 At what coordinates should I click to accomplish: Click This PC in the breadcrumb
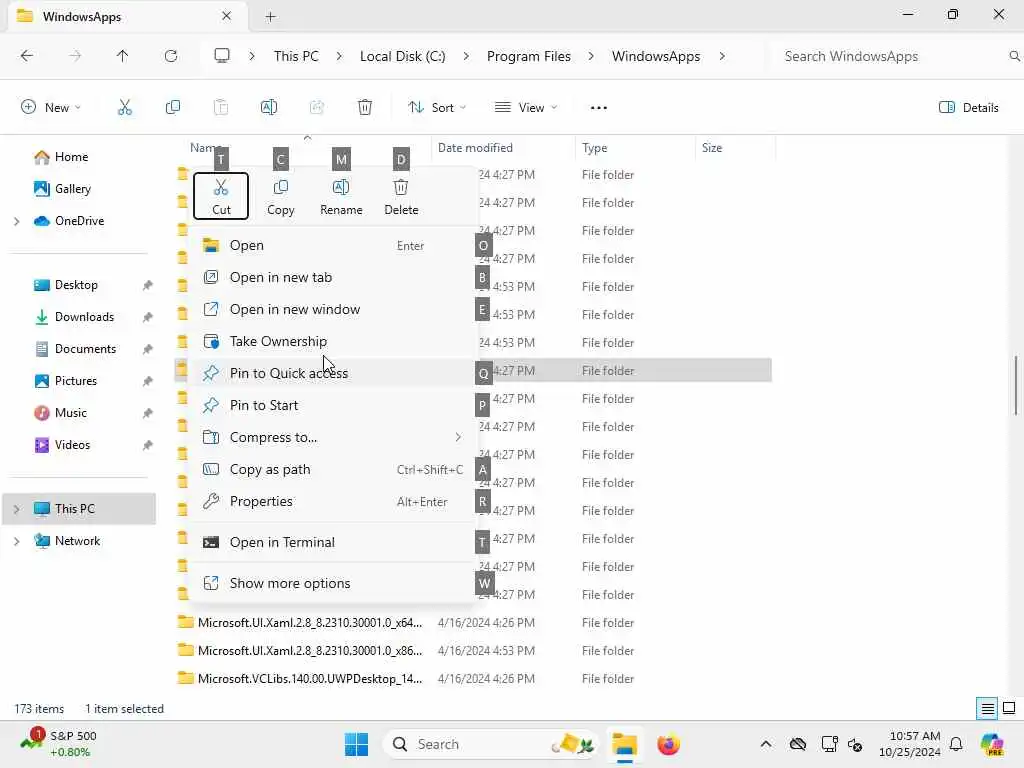point(296,56)
